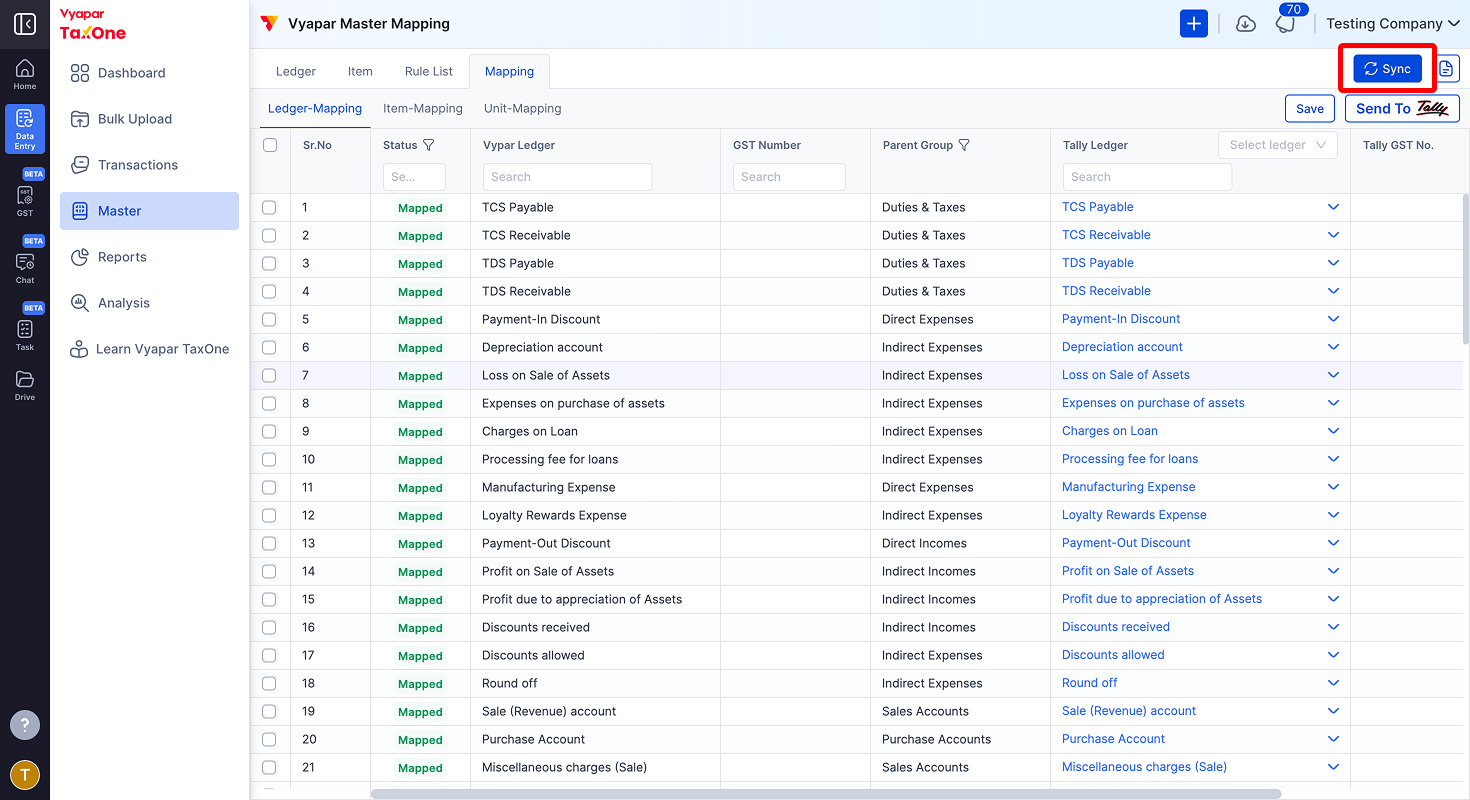
Task: Check the row 3 TDS Payable checkbox
Action: tap(269, 263)
